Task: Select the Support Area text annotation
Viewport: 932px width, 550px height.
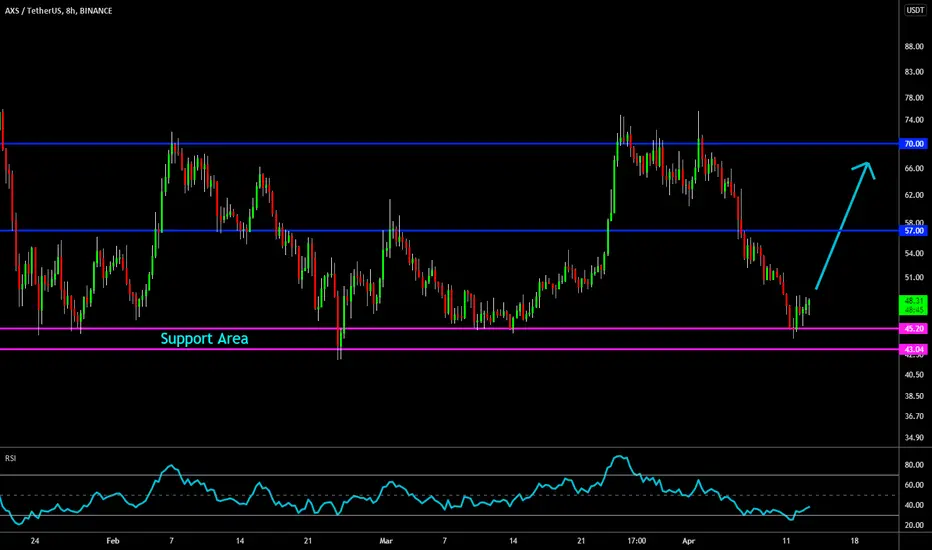Action: [x=204, y=339]
